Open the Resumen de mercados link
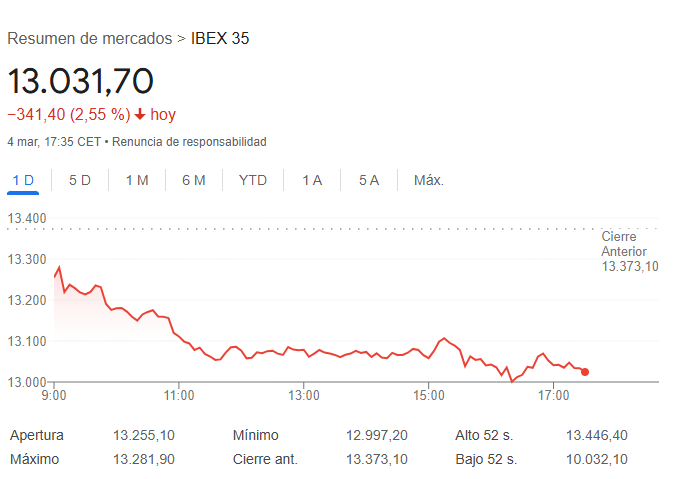The height and width of the screenshot is (479, 675). (90, 38)
